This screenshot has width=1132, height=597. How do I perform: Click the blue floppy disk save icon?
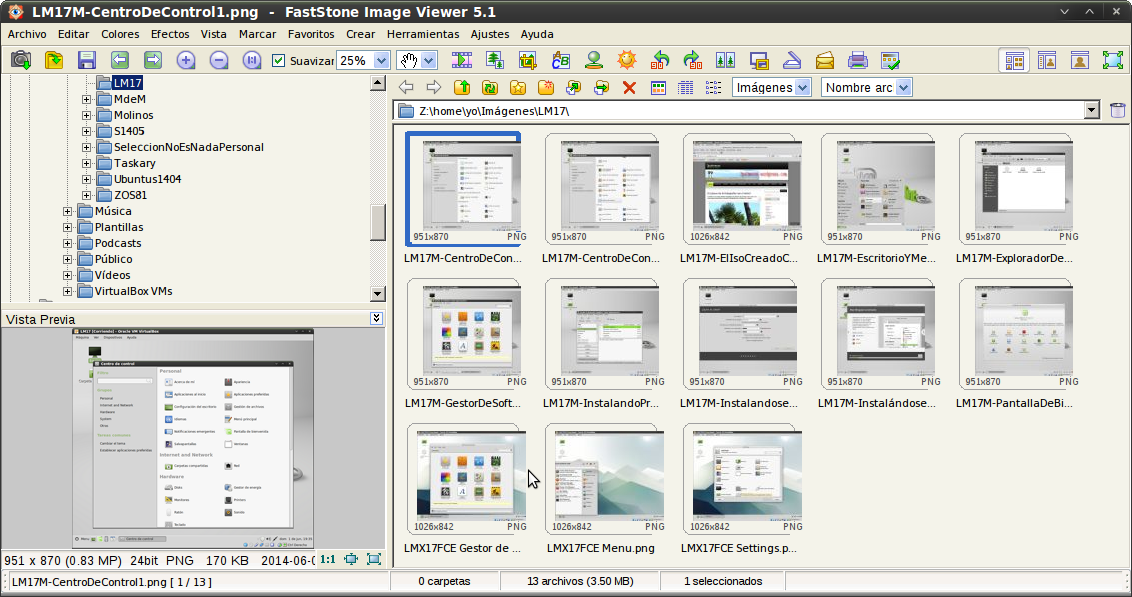tap(87, 60)
